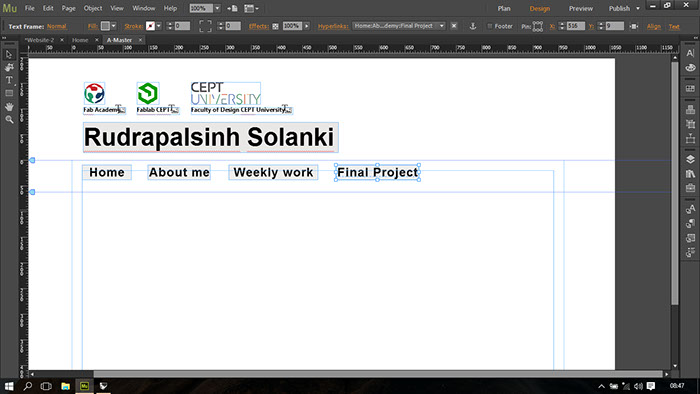Viewport: 700px width, 394px height.
Task: Open the Text link in control bar
Action: coord(674,26)
